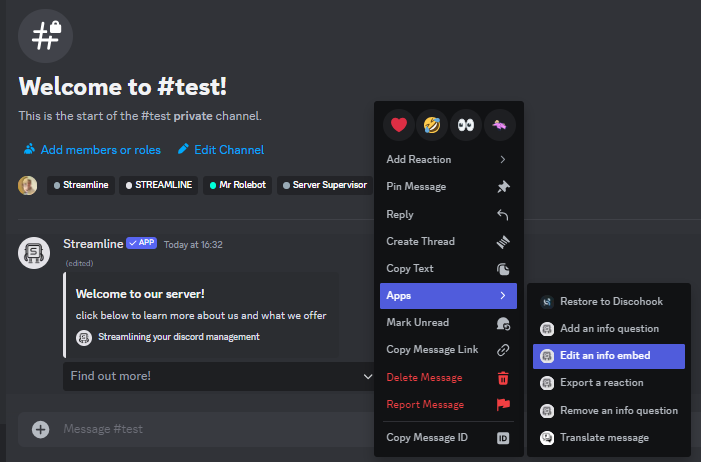Click the plus attachment icon in message bar
The image size is (701, 462).
(41, 429)
